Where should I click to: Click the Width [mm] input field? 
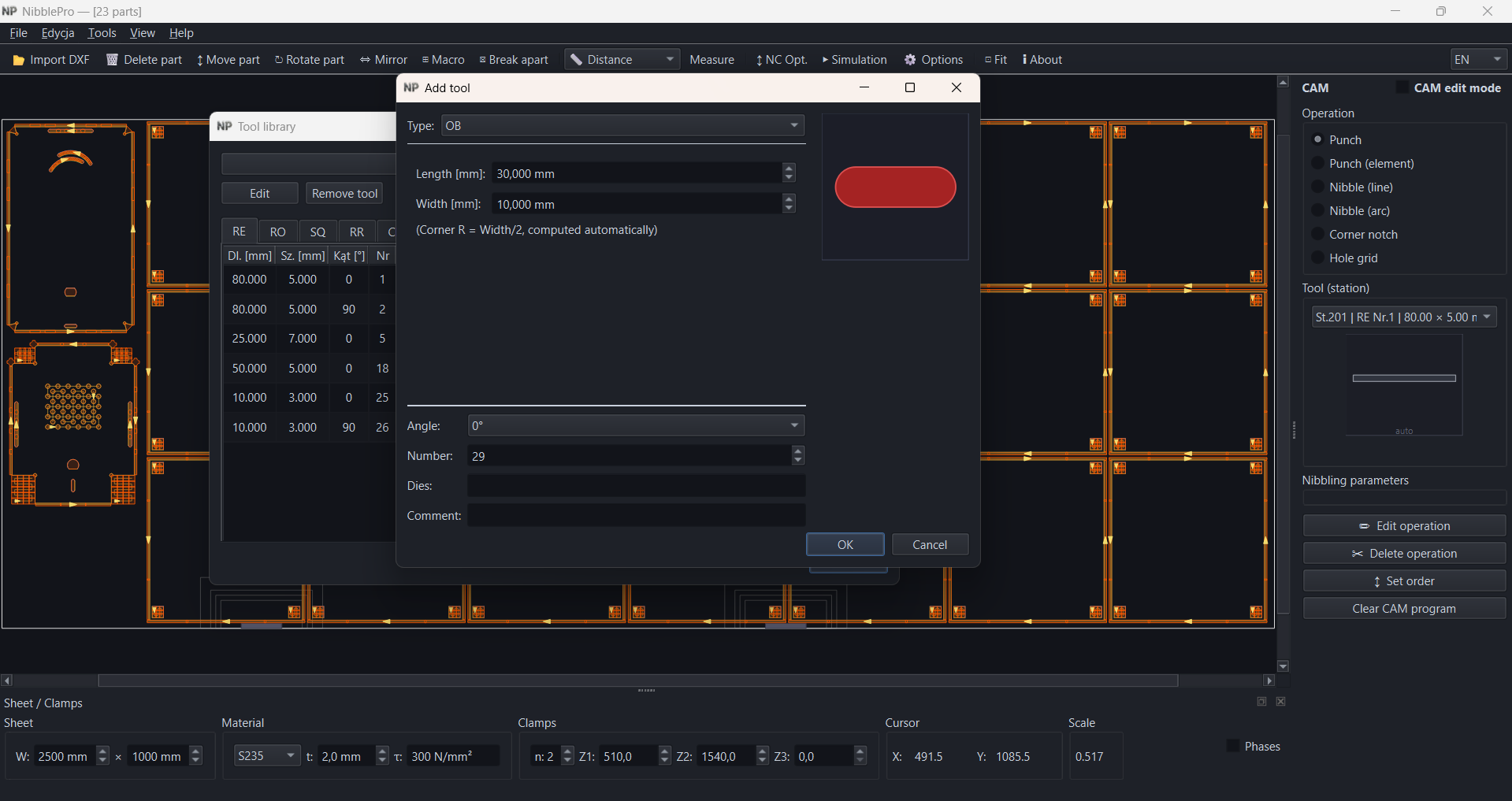637,205
